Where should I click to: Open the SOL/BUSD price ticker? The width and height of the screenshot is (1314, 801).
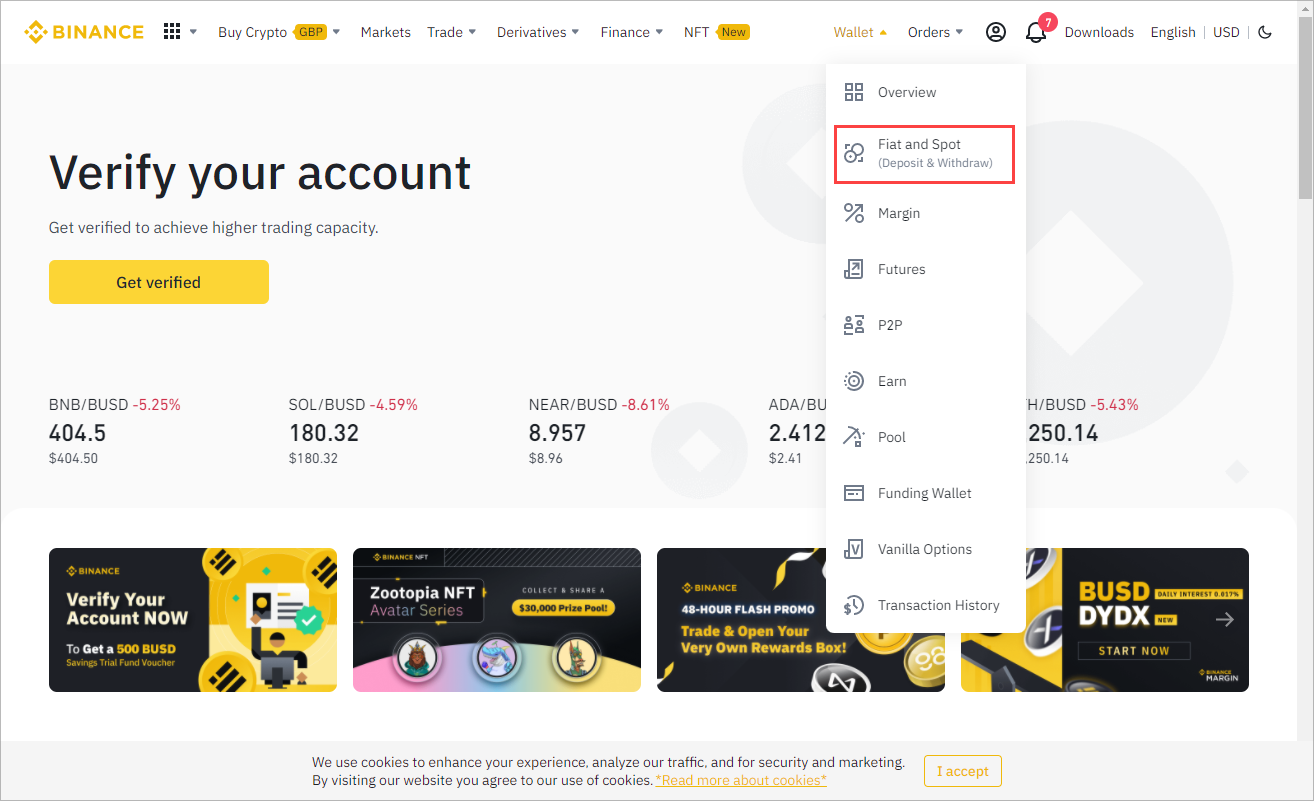[353, 431]
